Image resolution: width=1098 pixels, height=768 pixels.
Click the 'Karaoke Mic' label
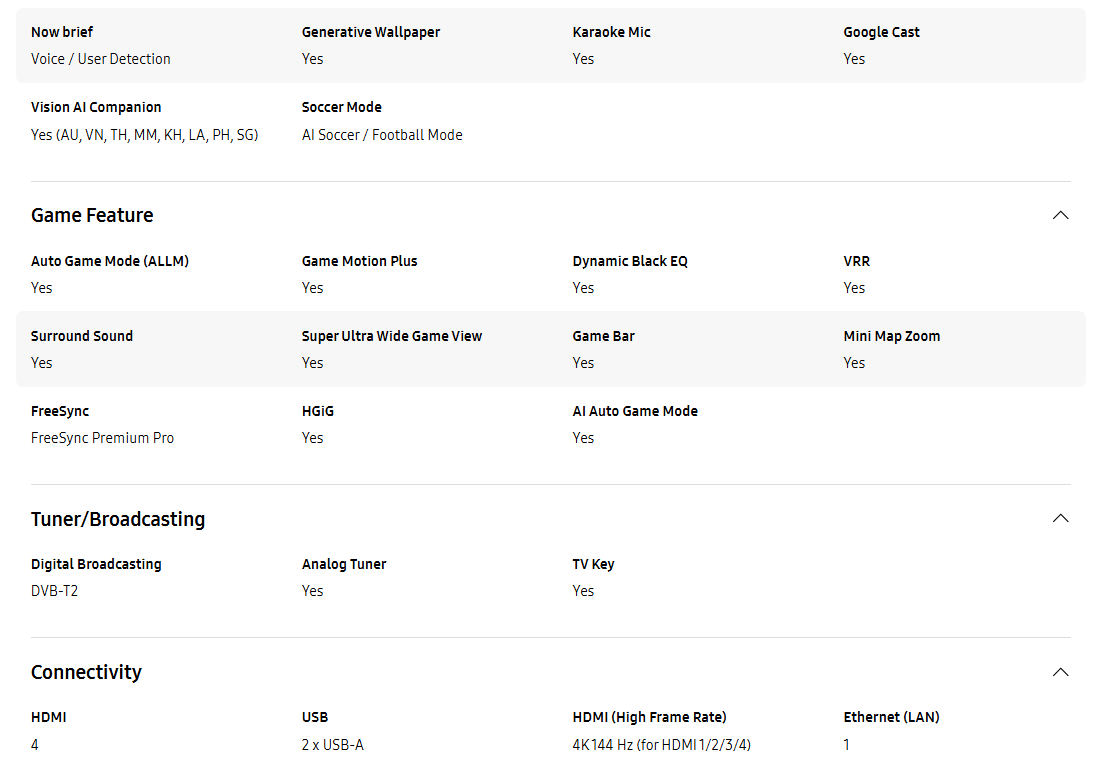click(x=611, y=32)
